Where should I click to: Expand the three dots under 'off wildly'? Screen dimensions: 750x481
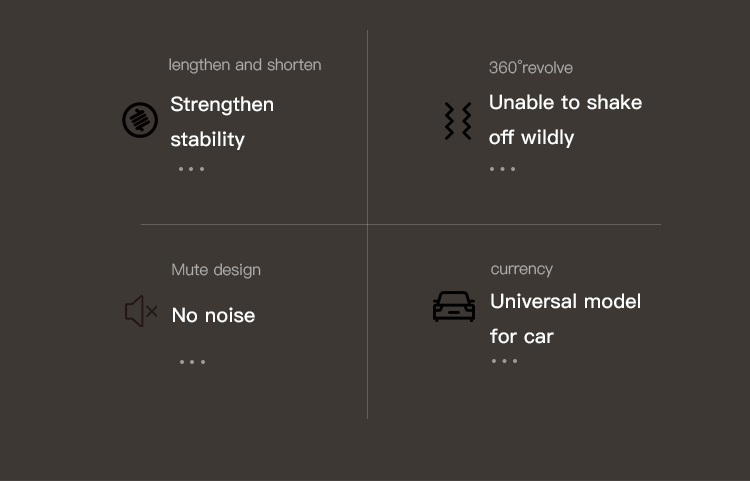coord(503,169)
